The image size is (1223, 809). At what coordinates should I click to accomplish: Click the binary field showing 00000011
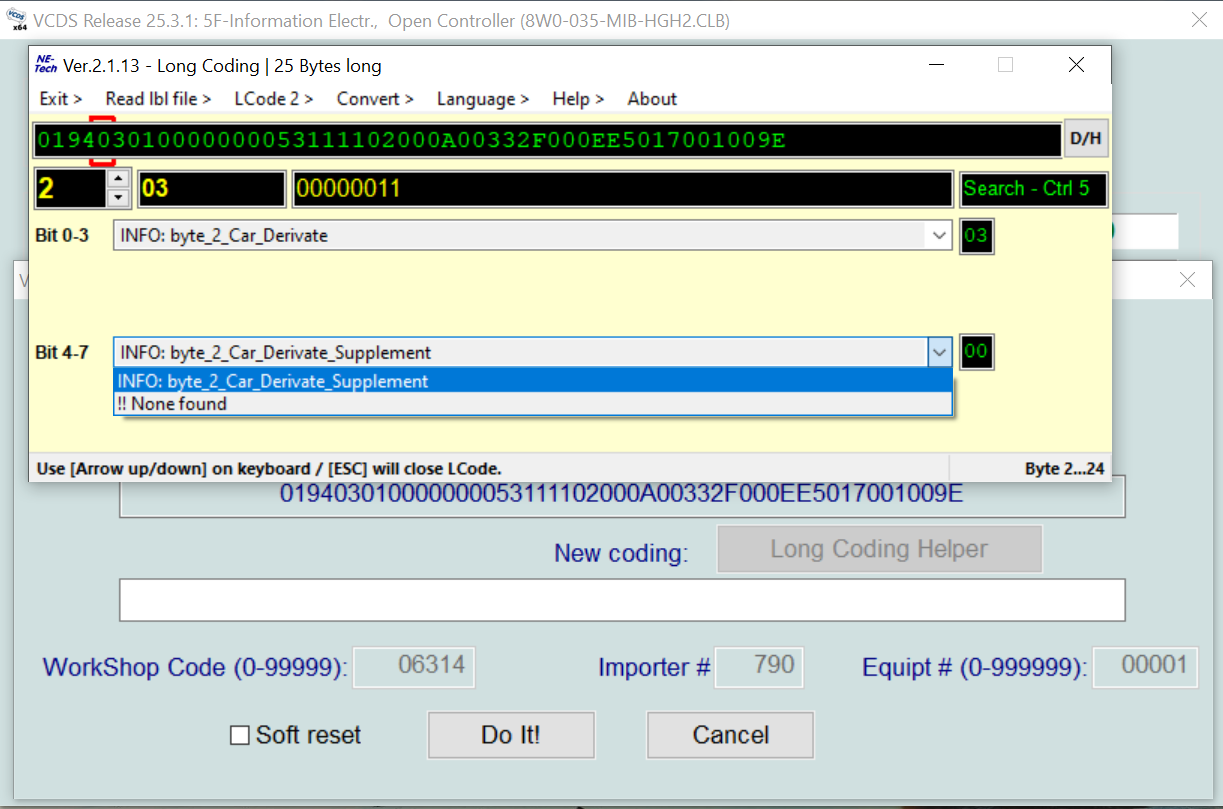pos(622,189)
